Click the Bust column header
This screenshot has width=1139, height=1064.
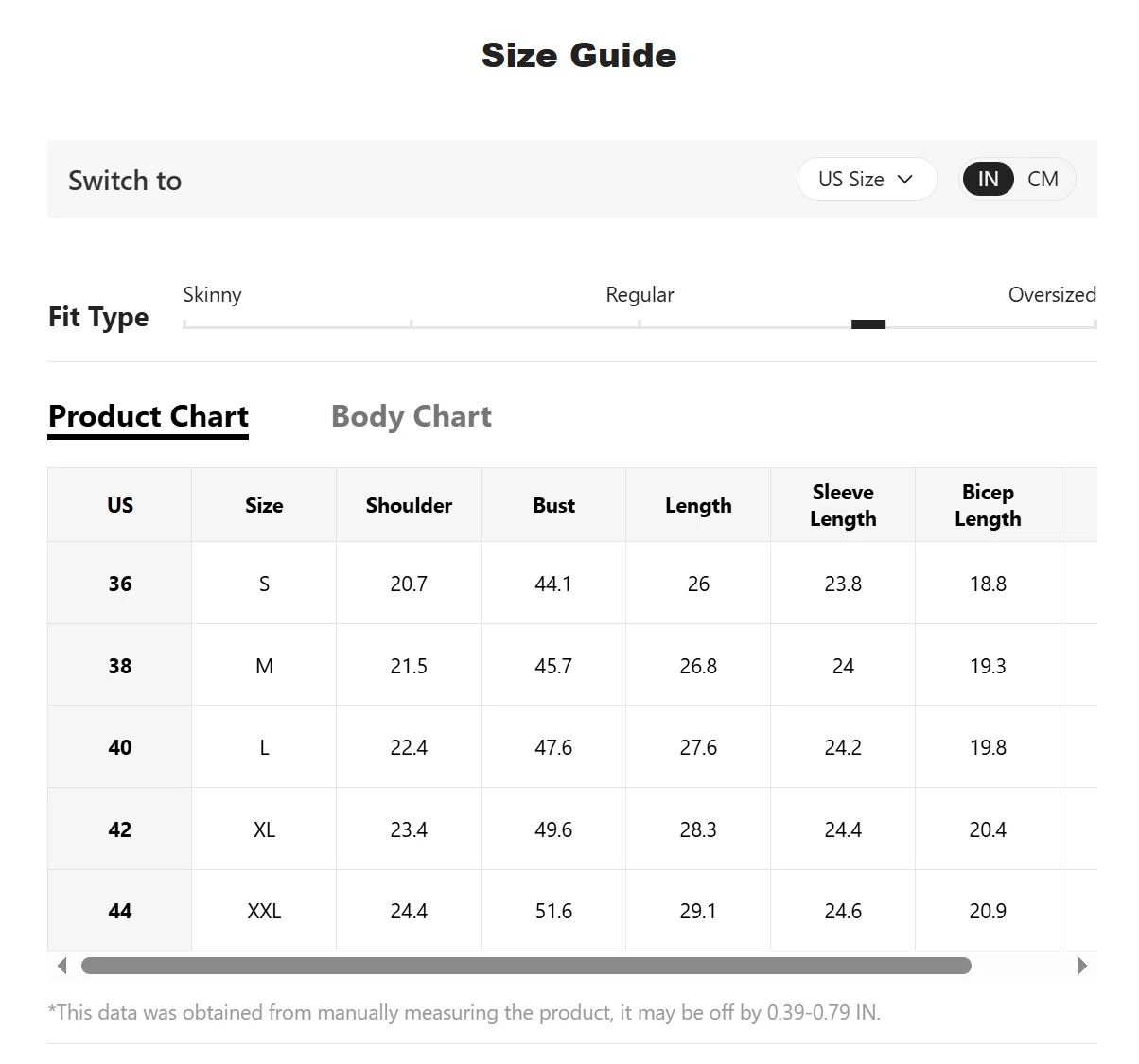click(553, 505)
